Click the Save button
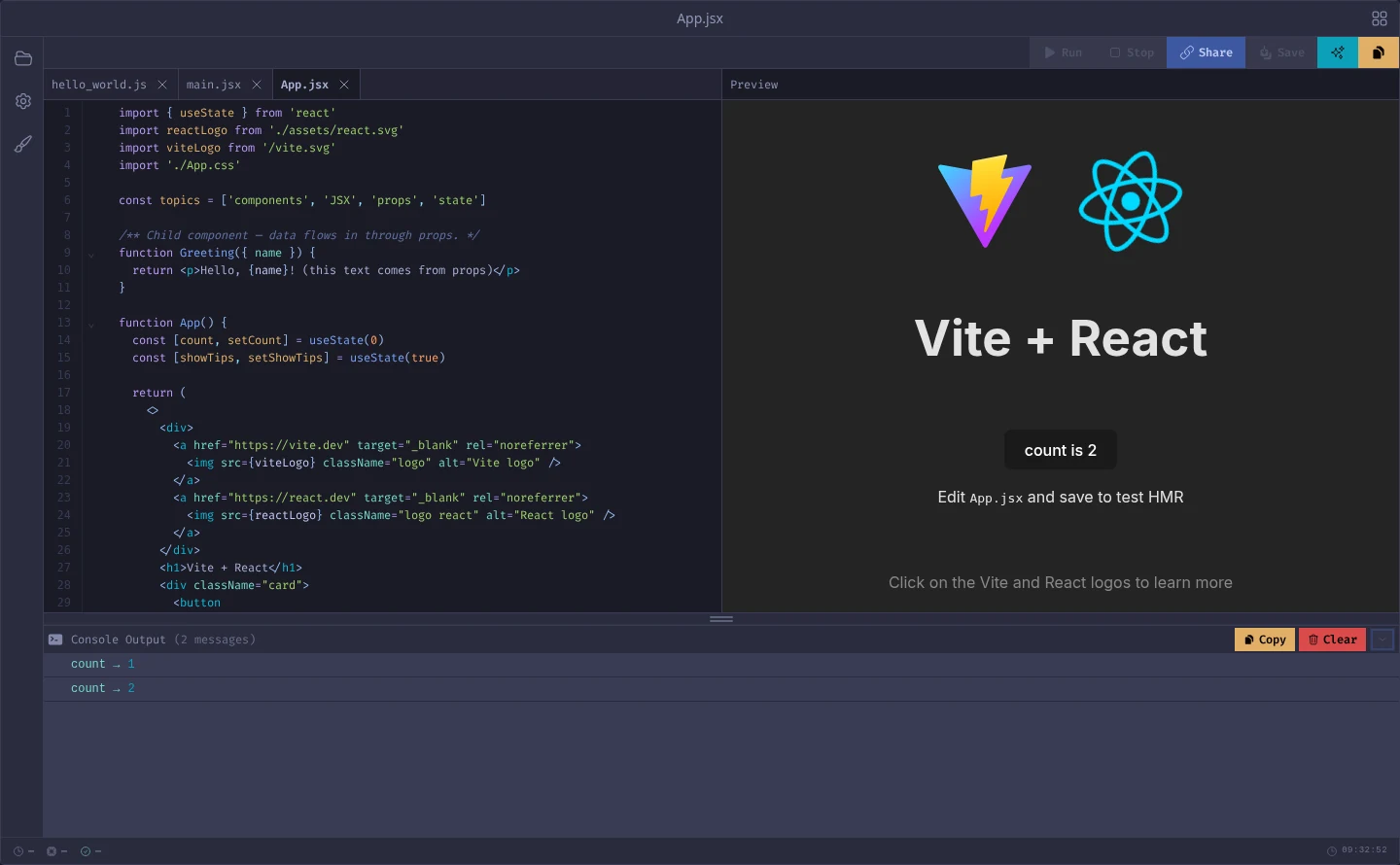Image resolution: width=1400 pixels, height=865 pixels. pos(1281,52)
